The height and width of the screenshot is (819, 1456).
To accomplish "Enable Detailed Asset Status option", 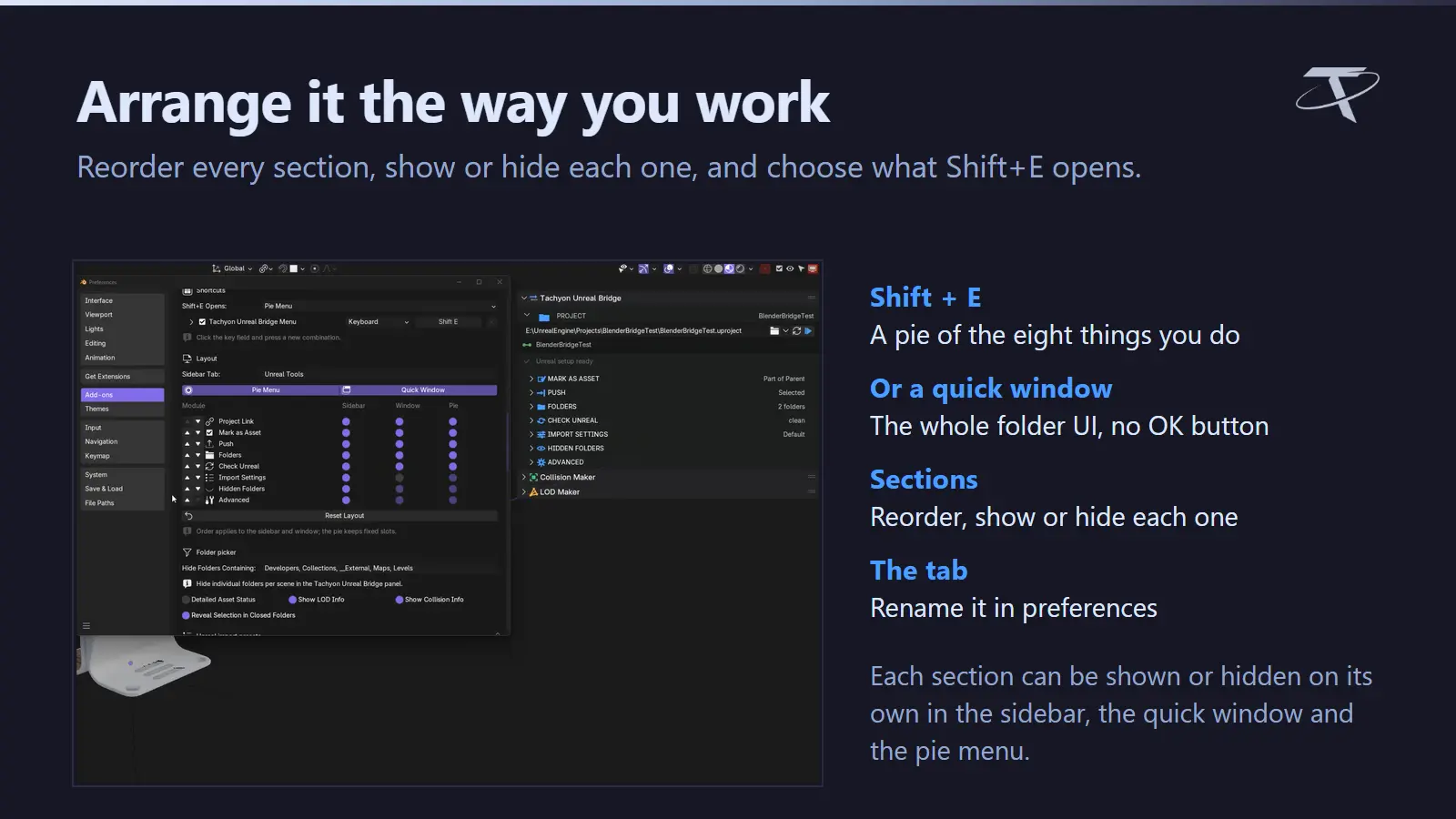I will click(x=187, y=600).
